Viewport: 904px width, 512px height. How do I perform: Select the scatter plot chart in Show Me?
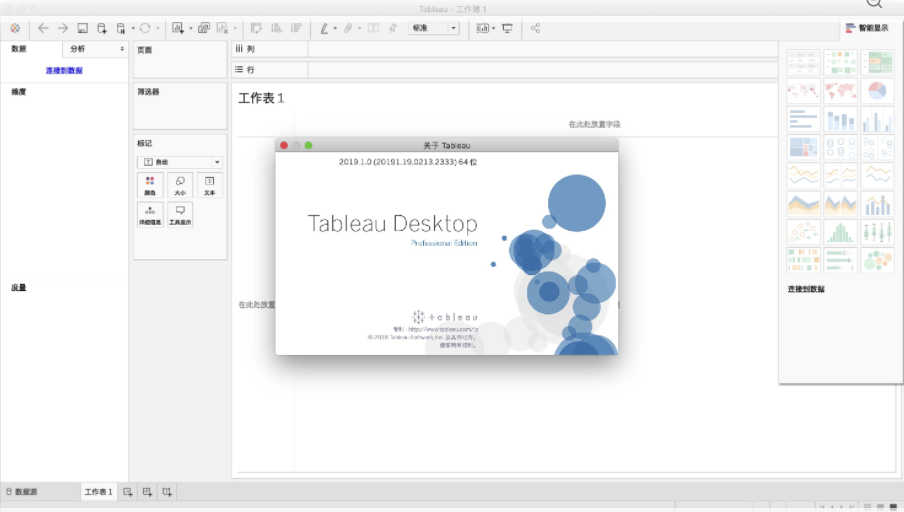pyautogui.click(x=803, y=232)
